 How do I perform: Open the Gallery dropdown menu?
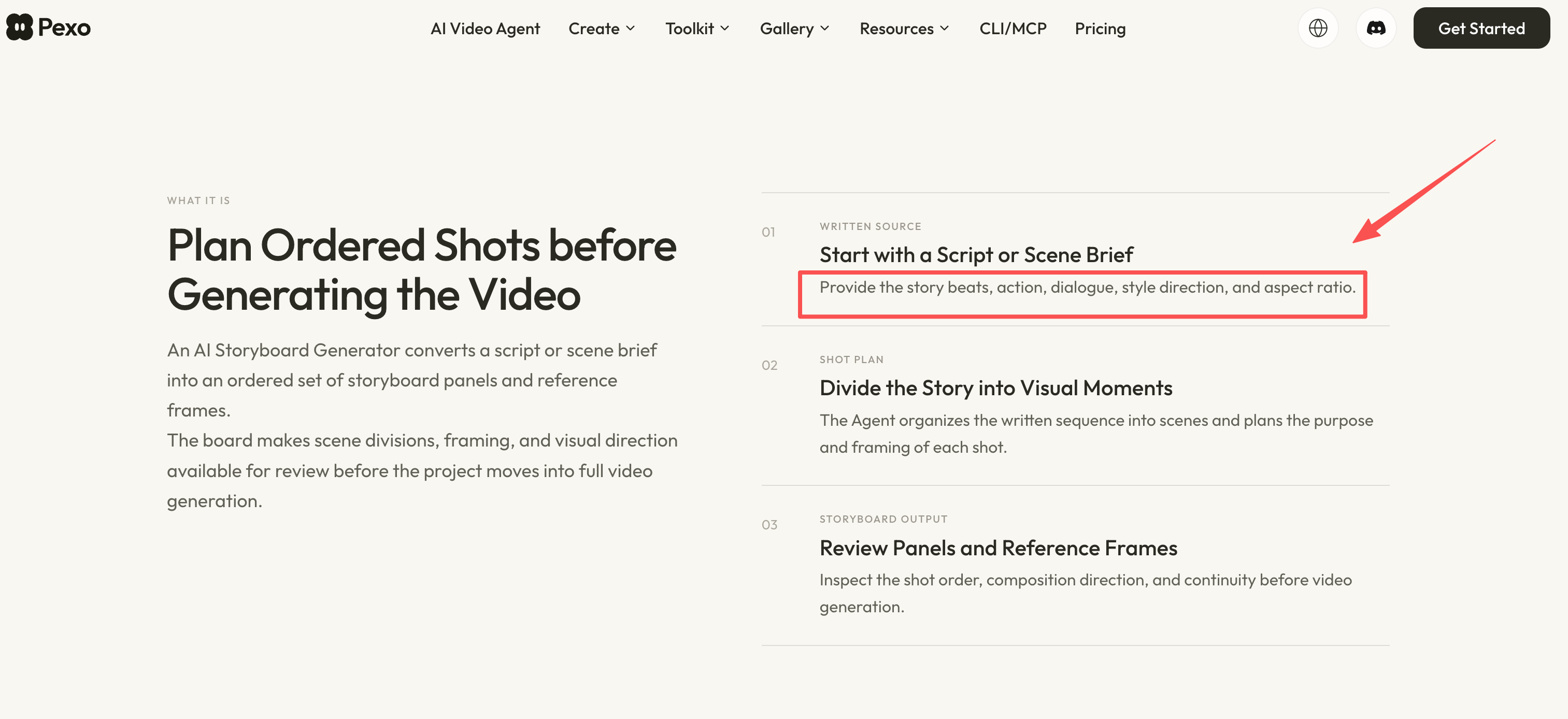pyautogui.click(x=794, y=28)
